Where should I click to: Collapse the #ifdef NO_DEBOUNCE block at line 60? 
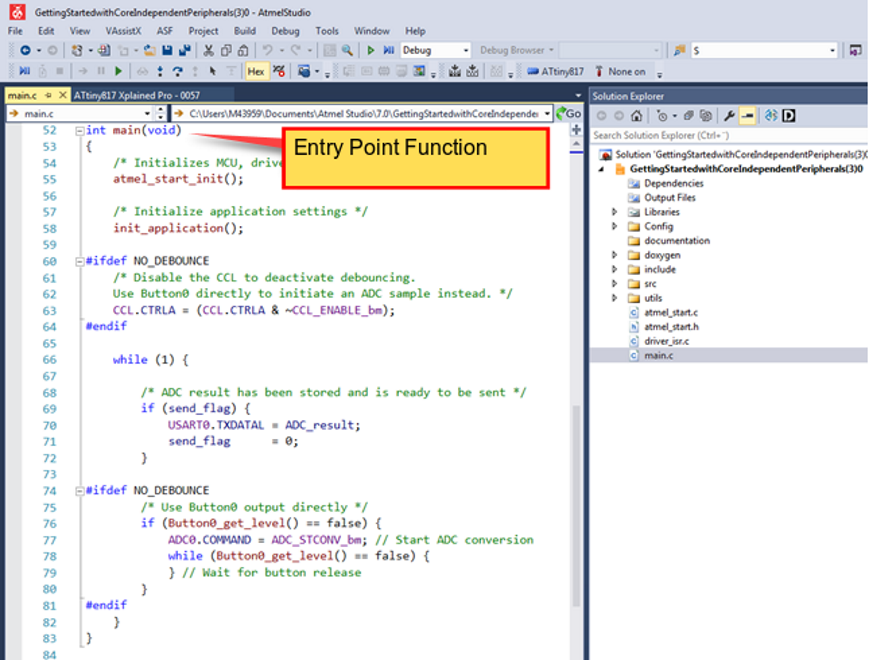80,262
